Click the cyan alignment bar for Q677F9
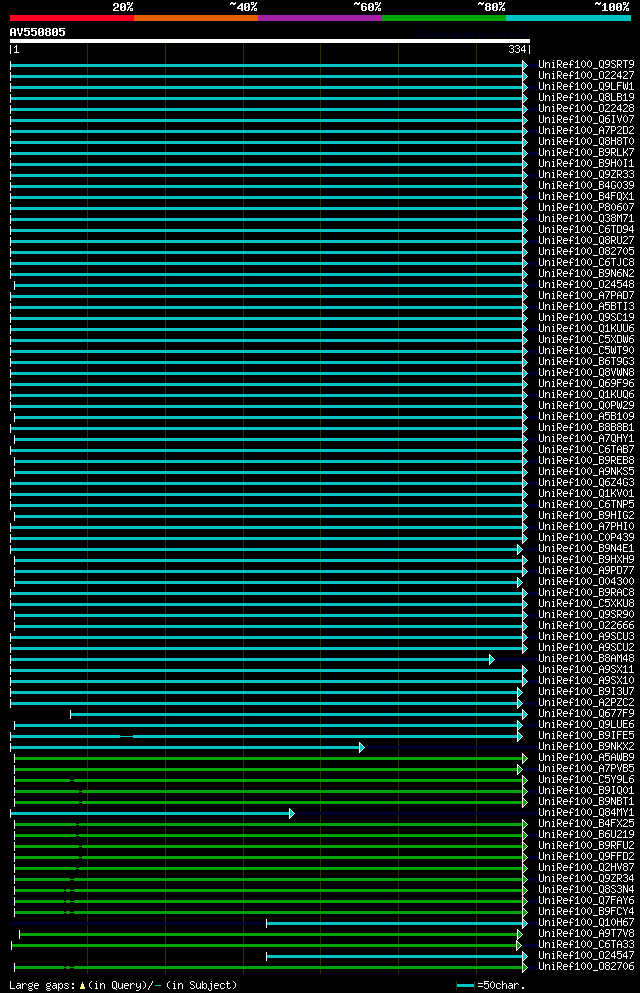Image resolution: width=640 pixels, height=993 pixels. click(298, 715)
